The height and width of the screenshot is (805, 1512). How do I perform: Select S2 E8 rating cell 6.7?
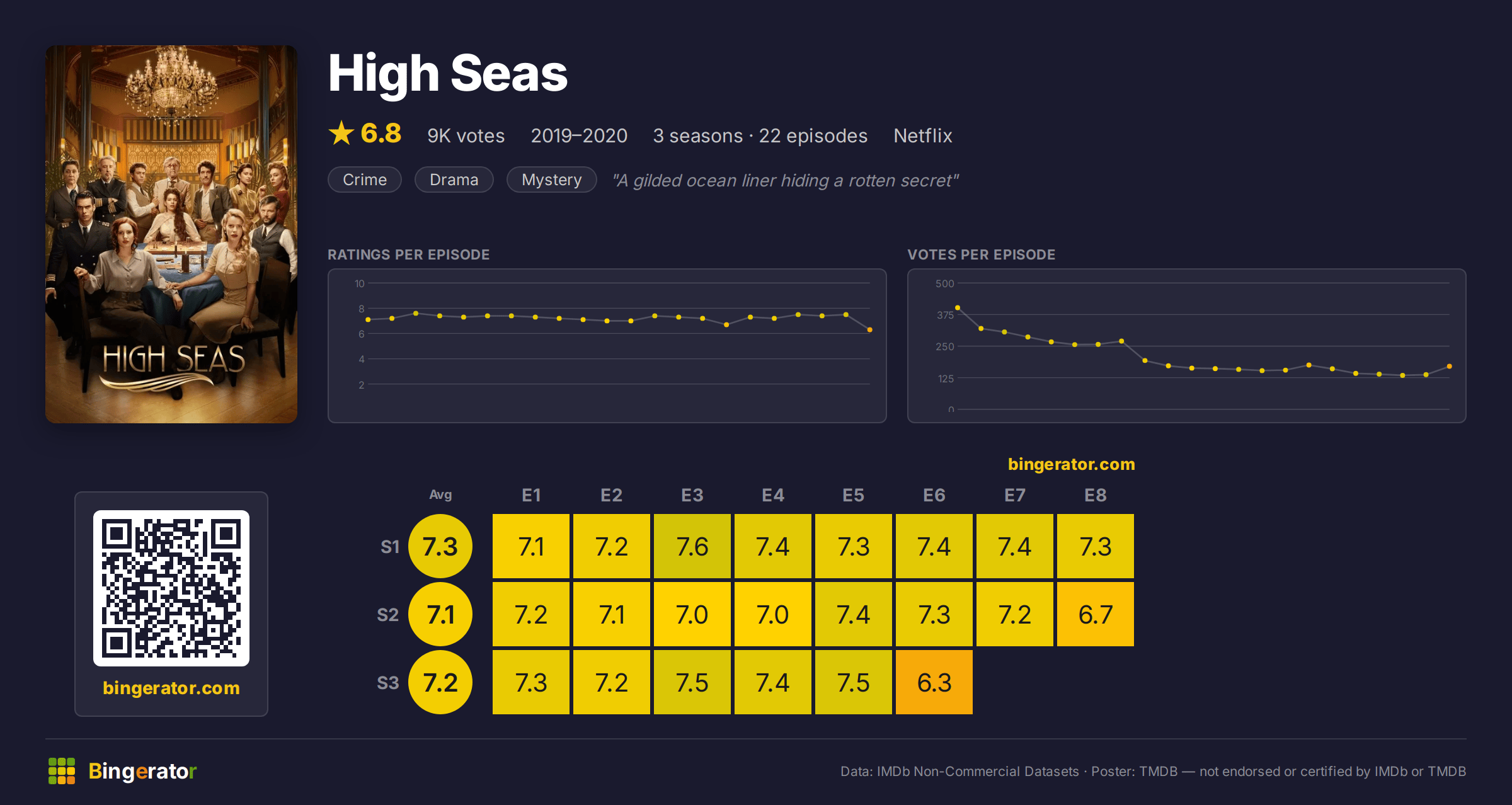[x=1096, y=614]
